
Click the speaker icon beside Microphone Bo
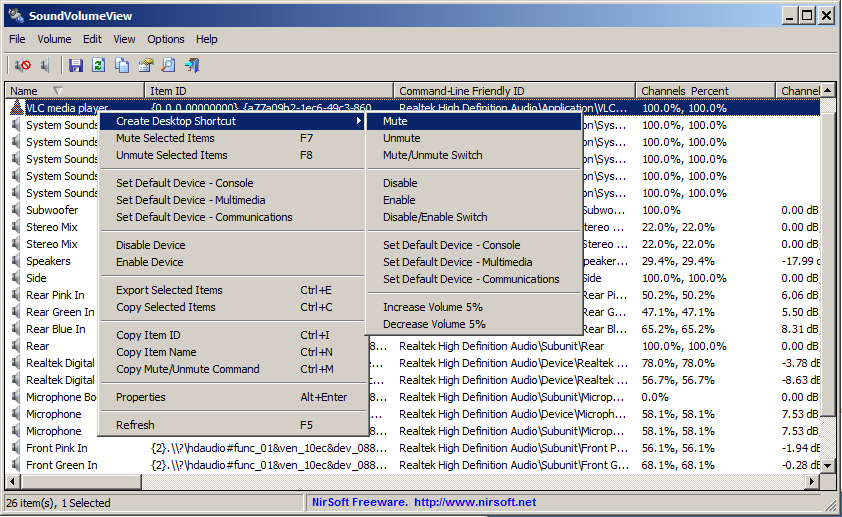pos(16,397)
